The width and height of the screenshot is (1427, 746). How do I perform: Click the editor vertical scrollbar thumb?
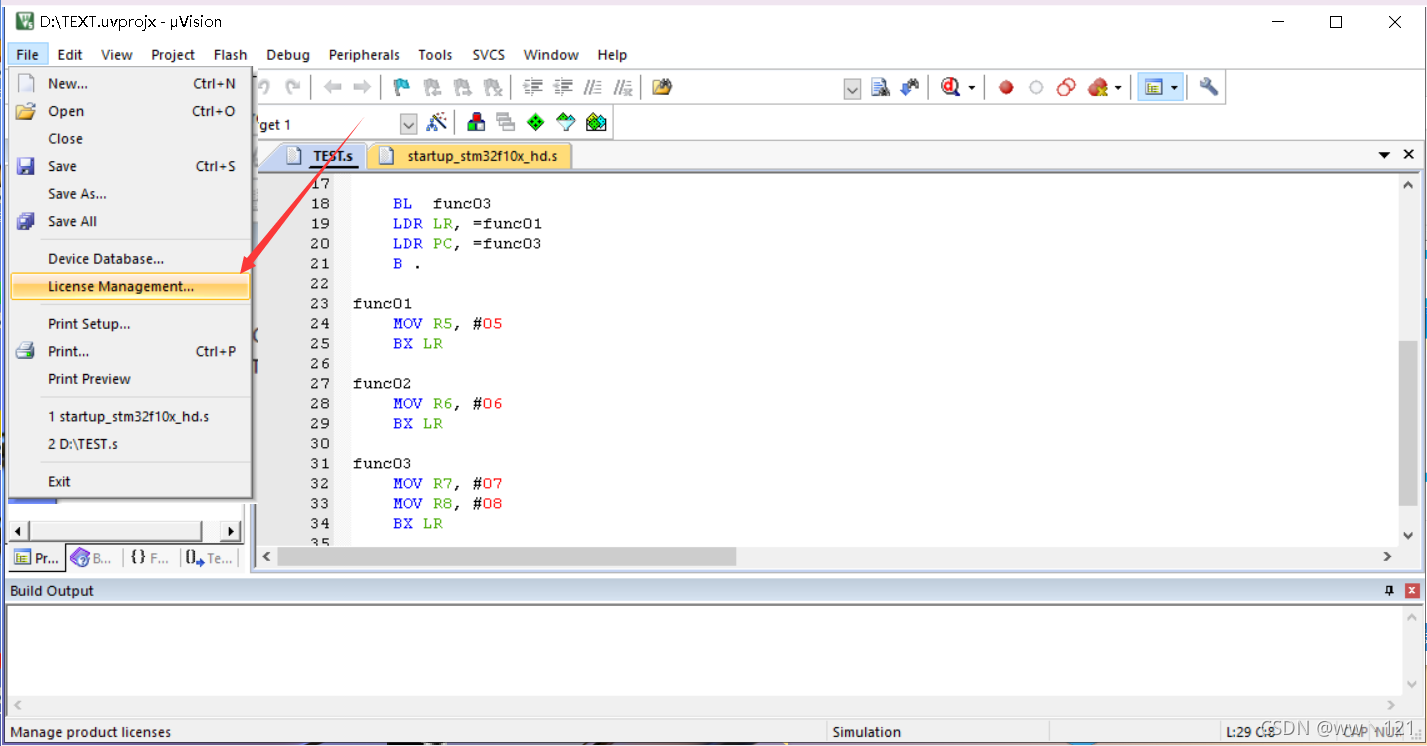coord(1408,424)
